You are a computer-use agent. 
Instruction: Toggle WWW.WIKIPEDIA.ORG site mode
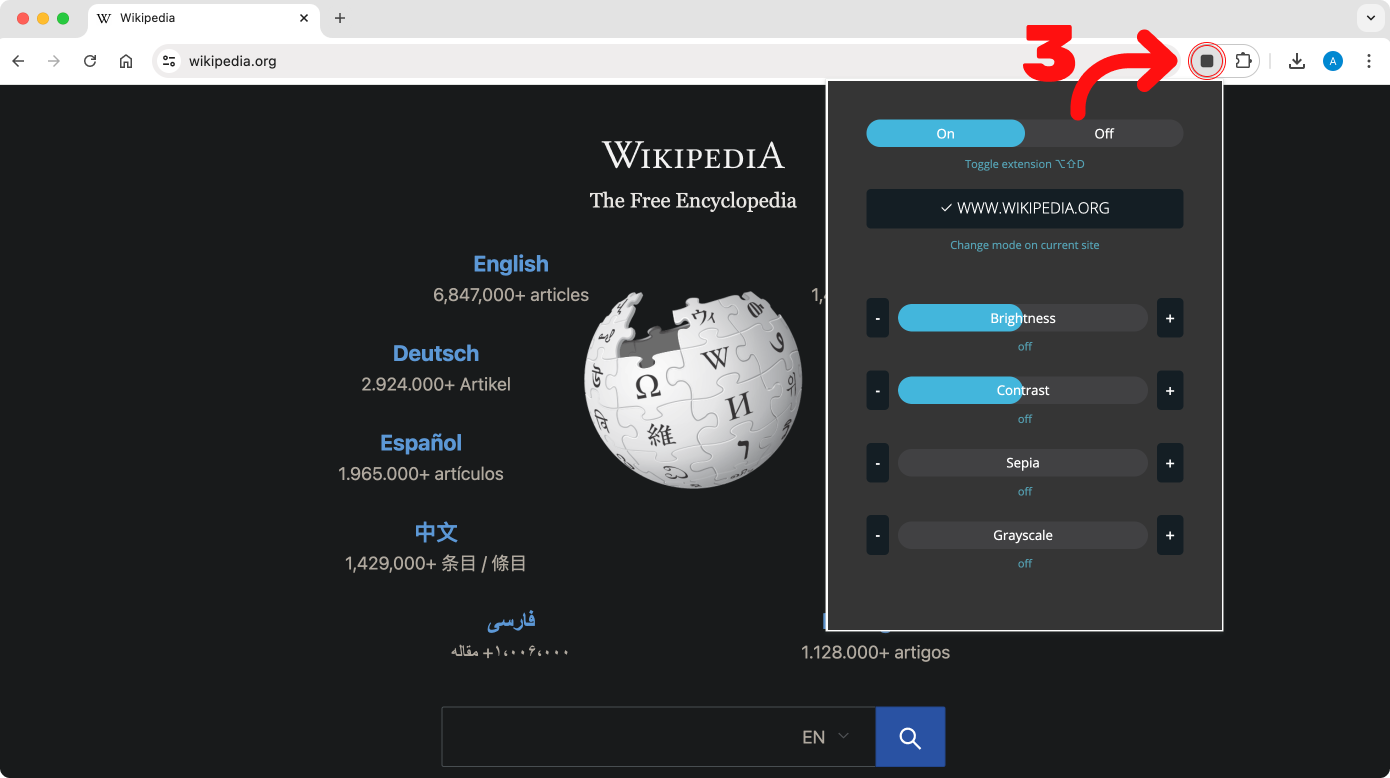tap(1024, 208)
